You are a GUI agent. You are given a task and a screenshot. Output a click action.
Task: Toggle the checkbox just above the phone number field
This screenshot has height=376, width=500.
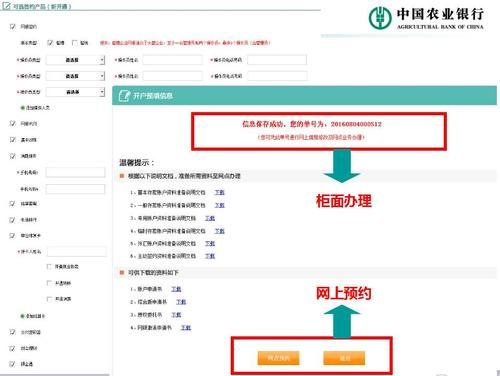pos(13,156)
